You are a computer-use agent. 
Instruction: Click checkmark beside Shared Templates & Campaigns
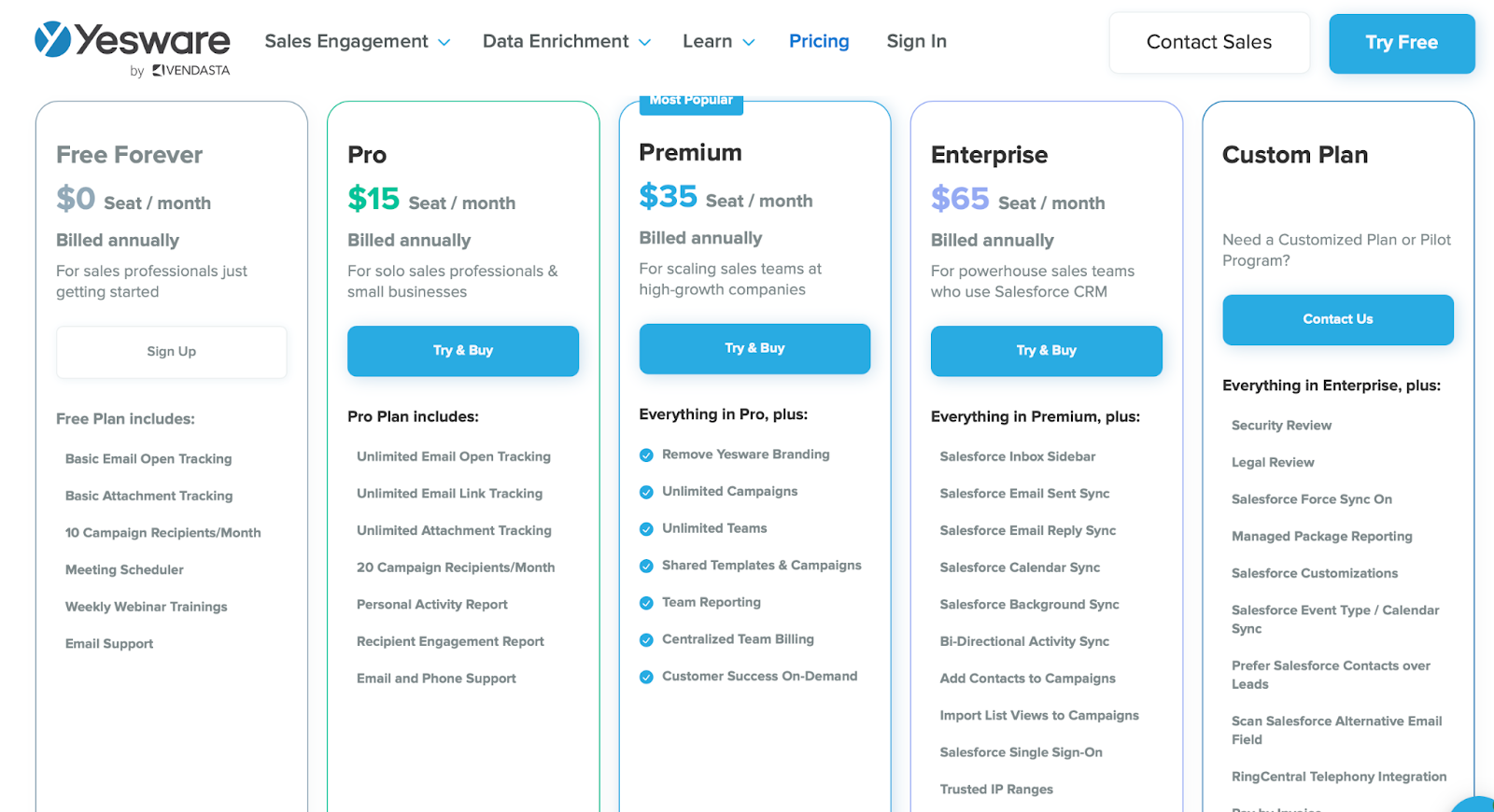coord(646,567)
